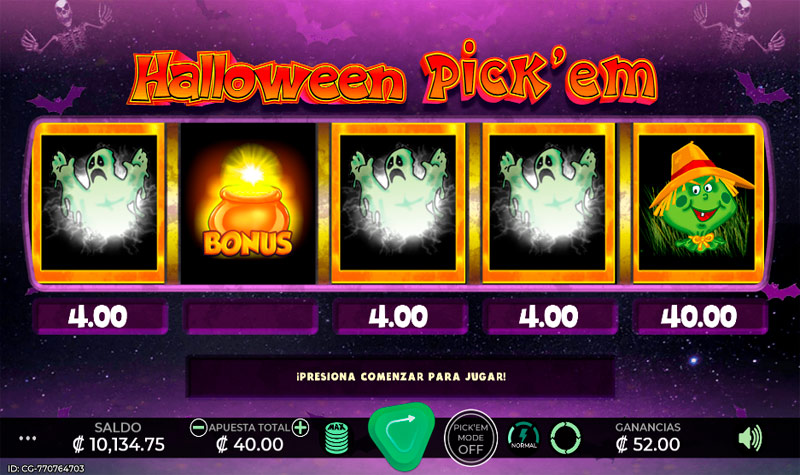Image resolution: width=800 pixels, height=475 pixels.
Task: Switch the Normal speed lightning toggle
Action: tap(523, 437)
